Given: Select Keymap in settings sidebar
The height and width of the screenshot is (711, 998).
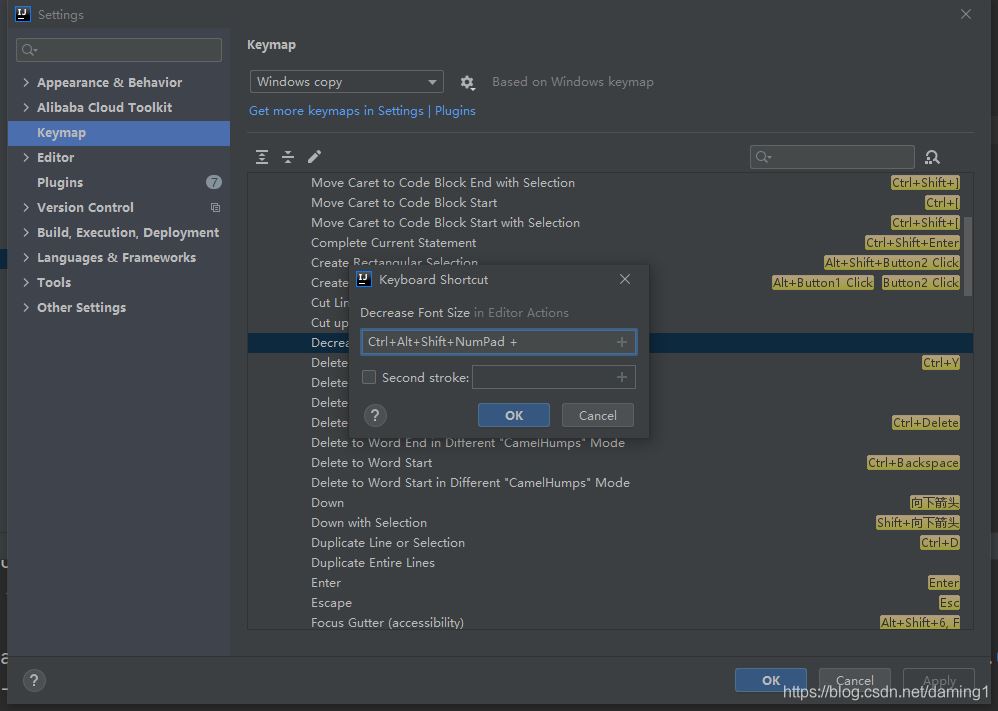Looking at the screenshot, I should coord(61,132).
